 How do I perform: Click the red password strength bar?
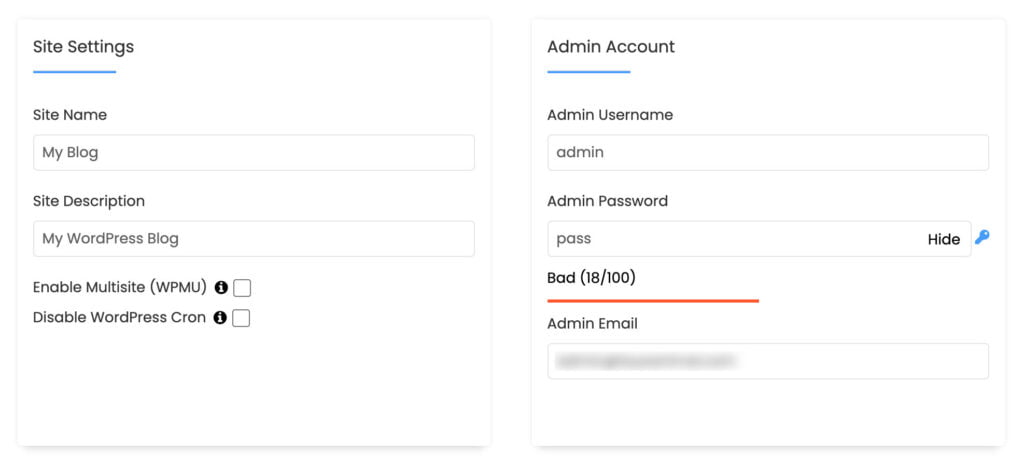click(653, 301)
